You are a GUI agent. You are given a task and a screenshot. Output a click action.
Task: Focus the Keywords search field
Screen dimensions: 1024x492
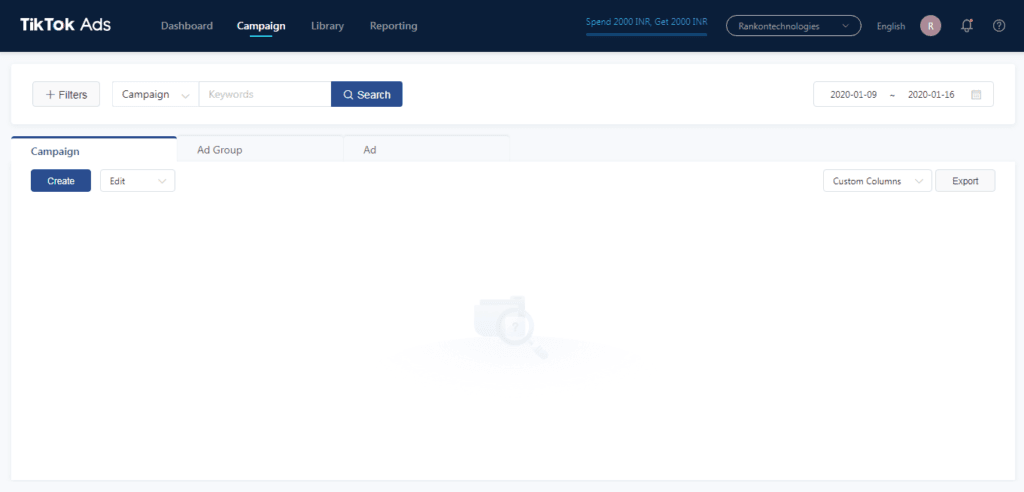pos(264,94)
